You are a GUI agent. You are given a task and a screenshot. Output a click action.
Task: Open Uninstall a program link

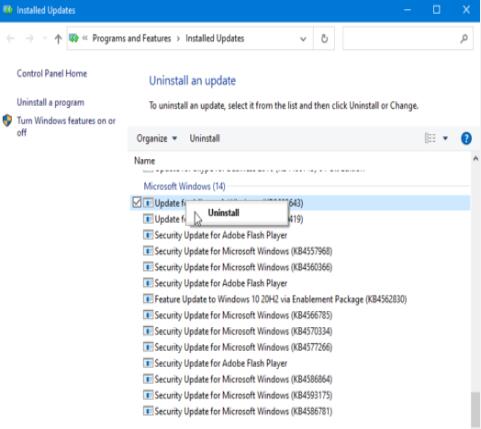tap(50, 102)
